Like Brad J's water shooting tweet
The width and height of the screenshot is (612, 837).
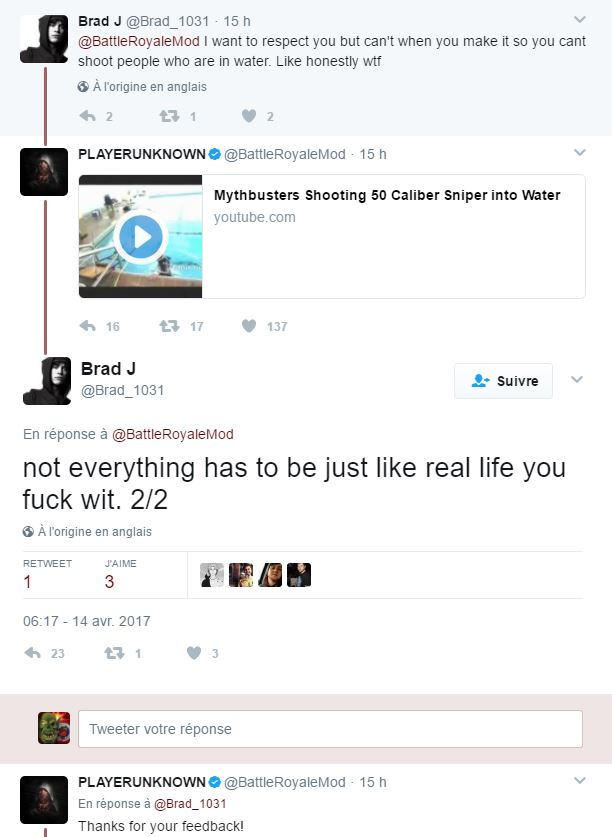249,116
